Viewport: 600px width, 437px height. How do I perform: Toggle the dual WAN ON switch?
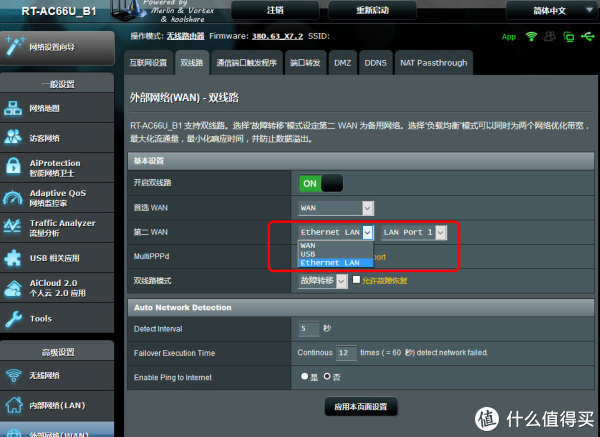321,183
